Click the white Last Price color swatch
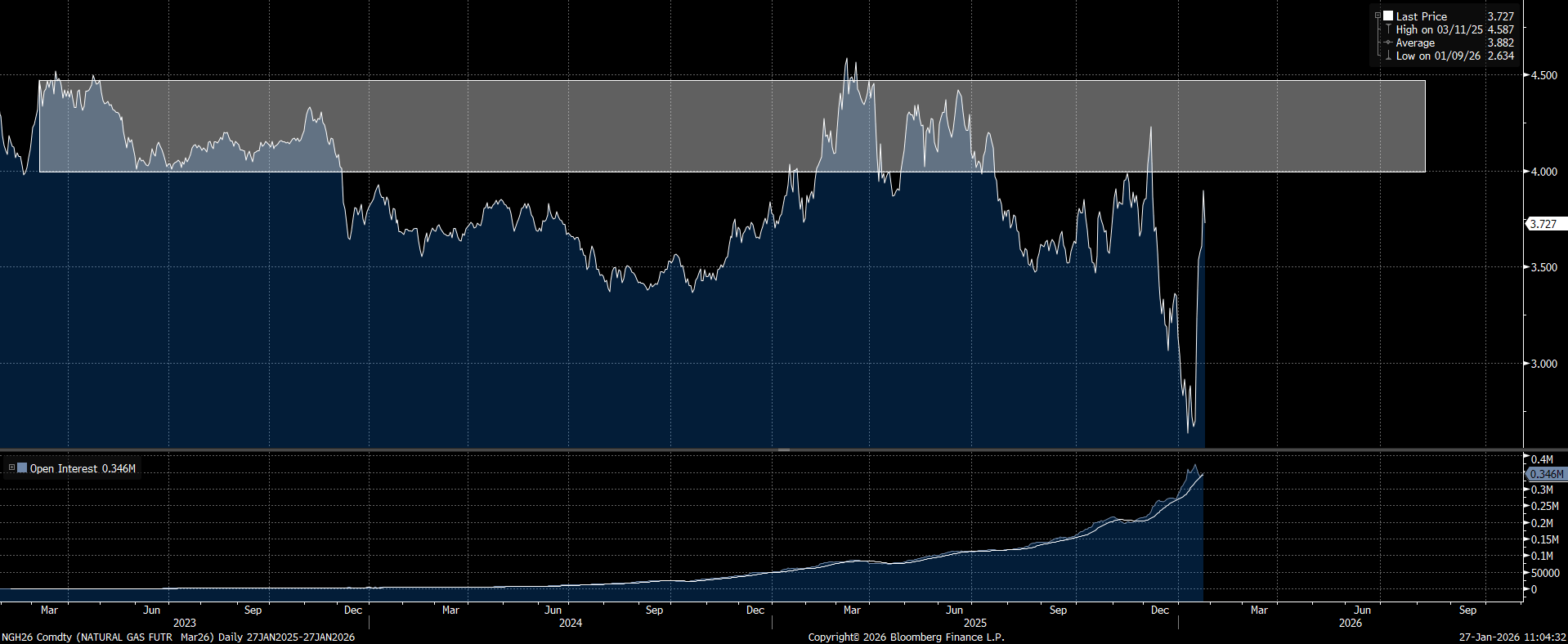 click(1388, 16)
